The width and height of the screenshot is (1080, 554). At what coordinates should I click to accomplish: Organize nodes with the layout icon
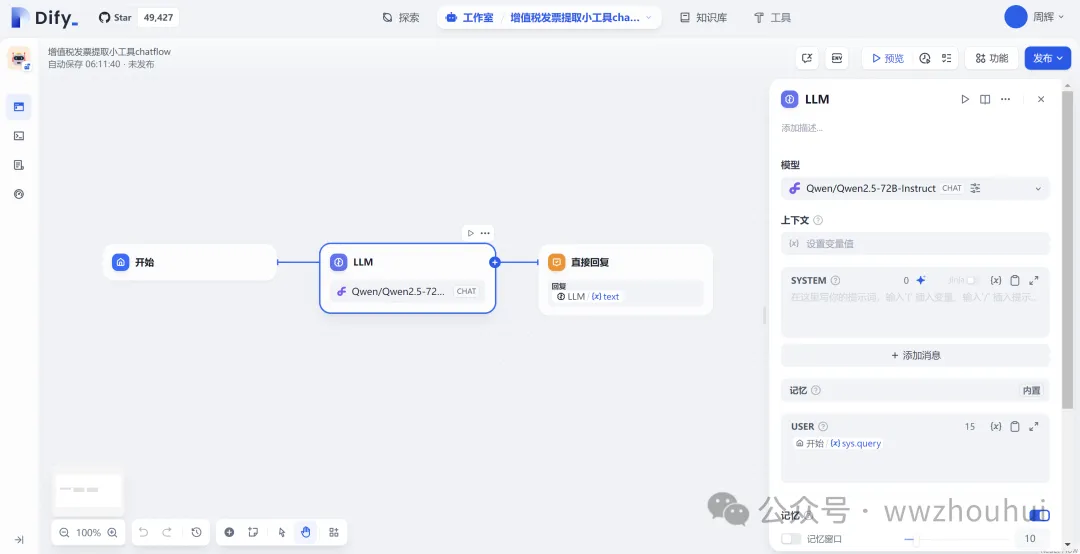coord(334,532)
